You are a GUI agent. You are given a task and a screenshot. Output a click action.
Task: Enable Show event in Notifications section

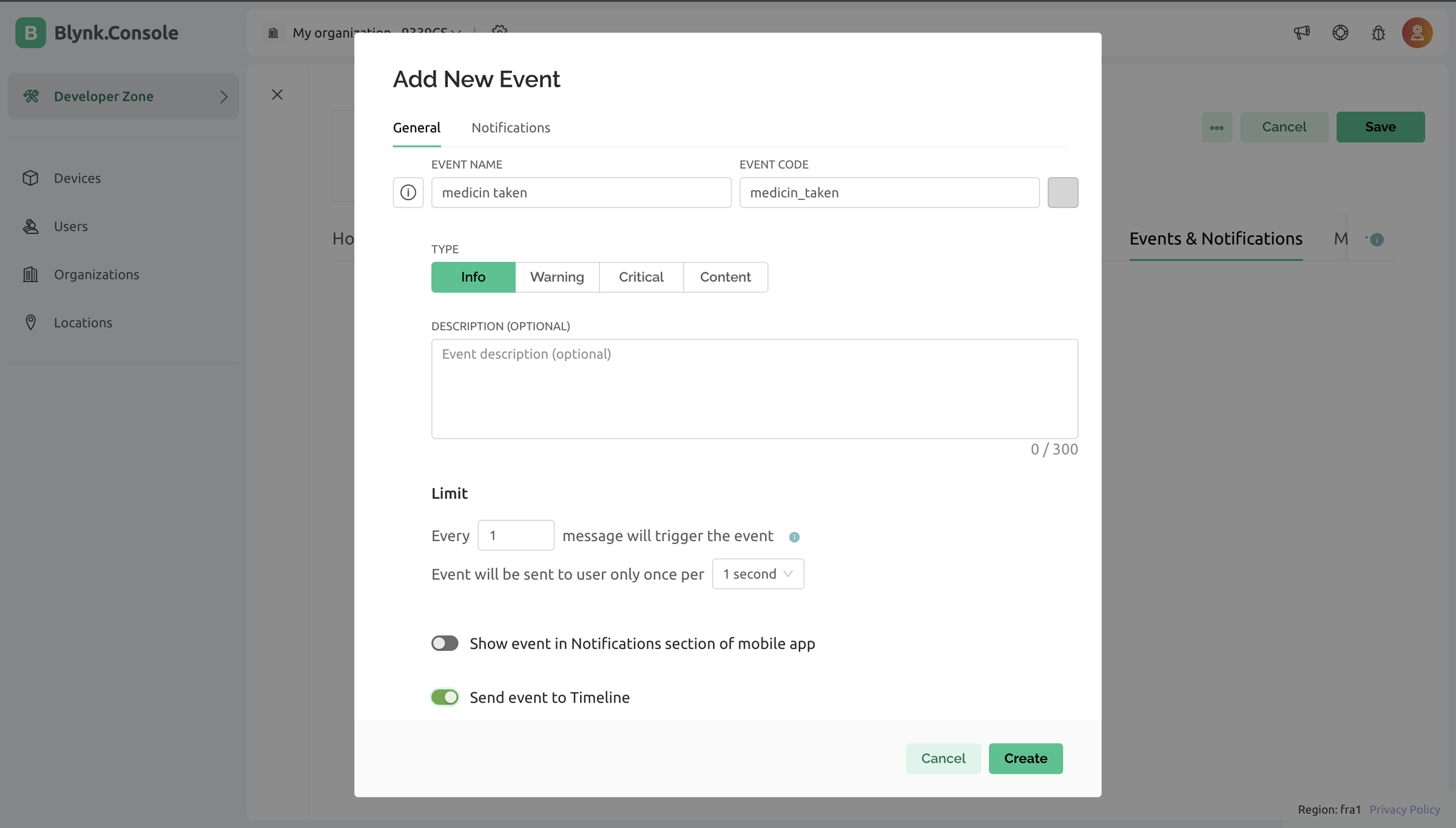[444, 643]
